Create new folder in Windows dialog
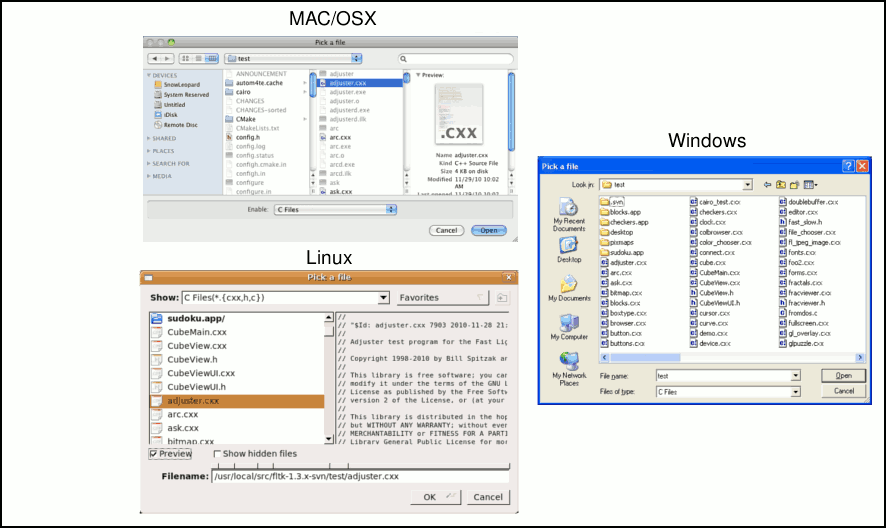The height and width of the screenshot is (528, 886). click(x=795, y=185)
